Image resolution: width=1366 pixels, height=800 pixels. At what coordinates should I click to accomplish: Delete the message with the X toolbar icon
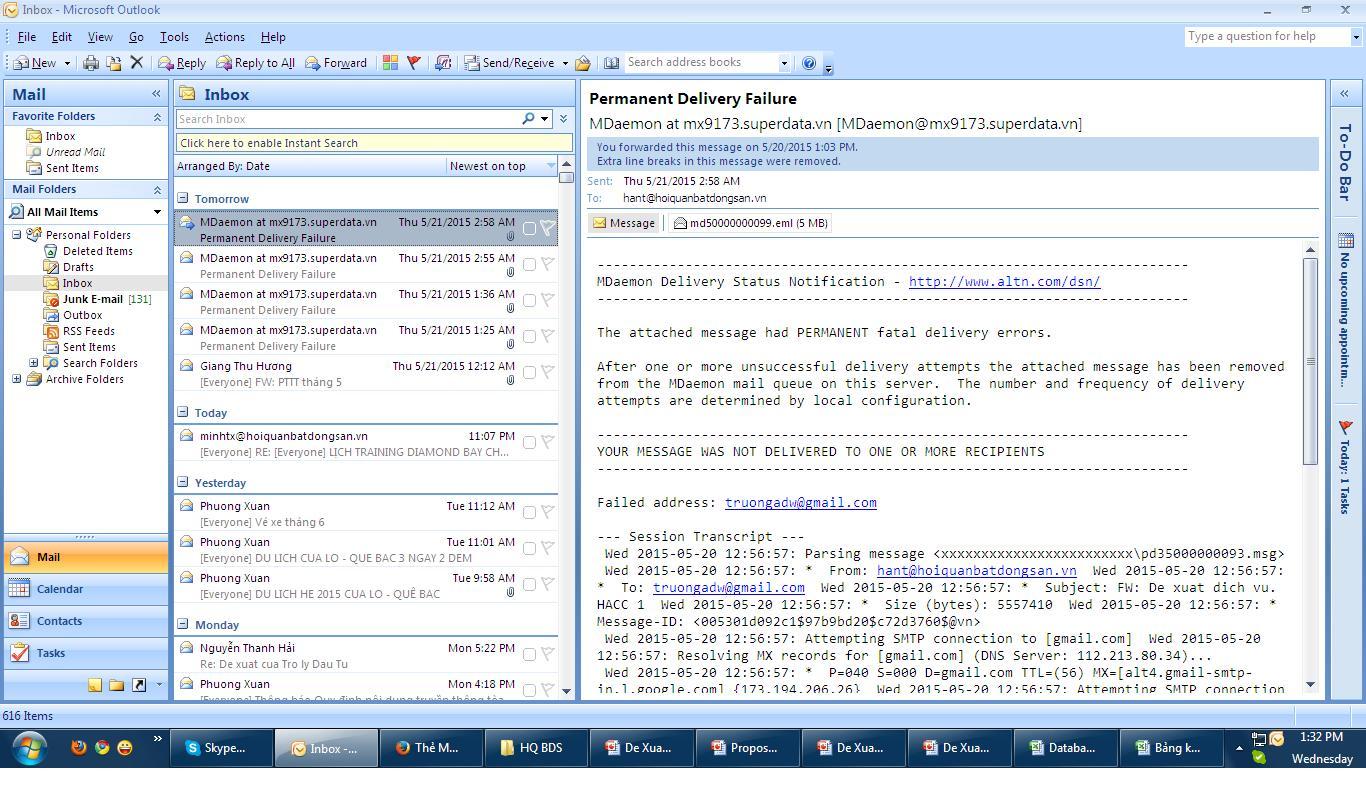137,63
